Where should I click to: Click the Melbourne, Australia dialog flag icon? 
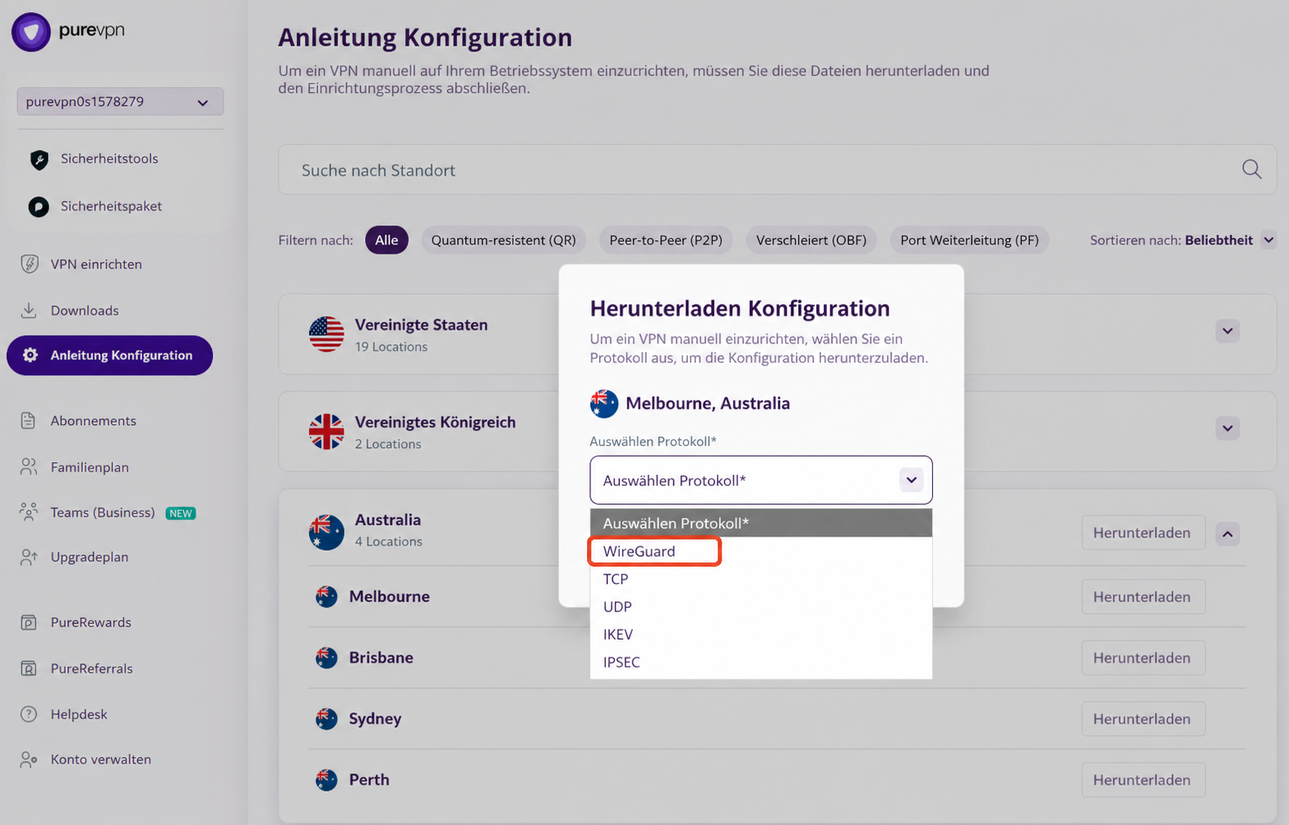coord(604,404)
